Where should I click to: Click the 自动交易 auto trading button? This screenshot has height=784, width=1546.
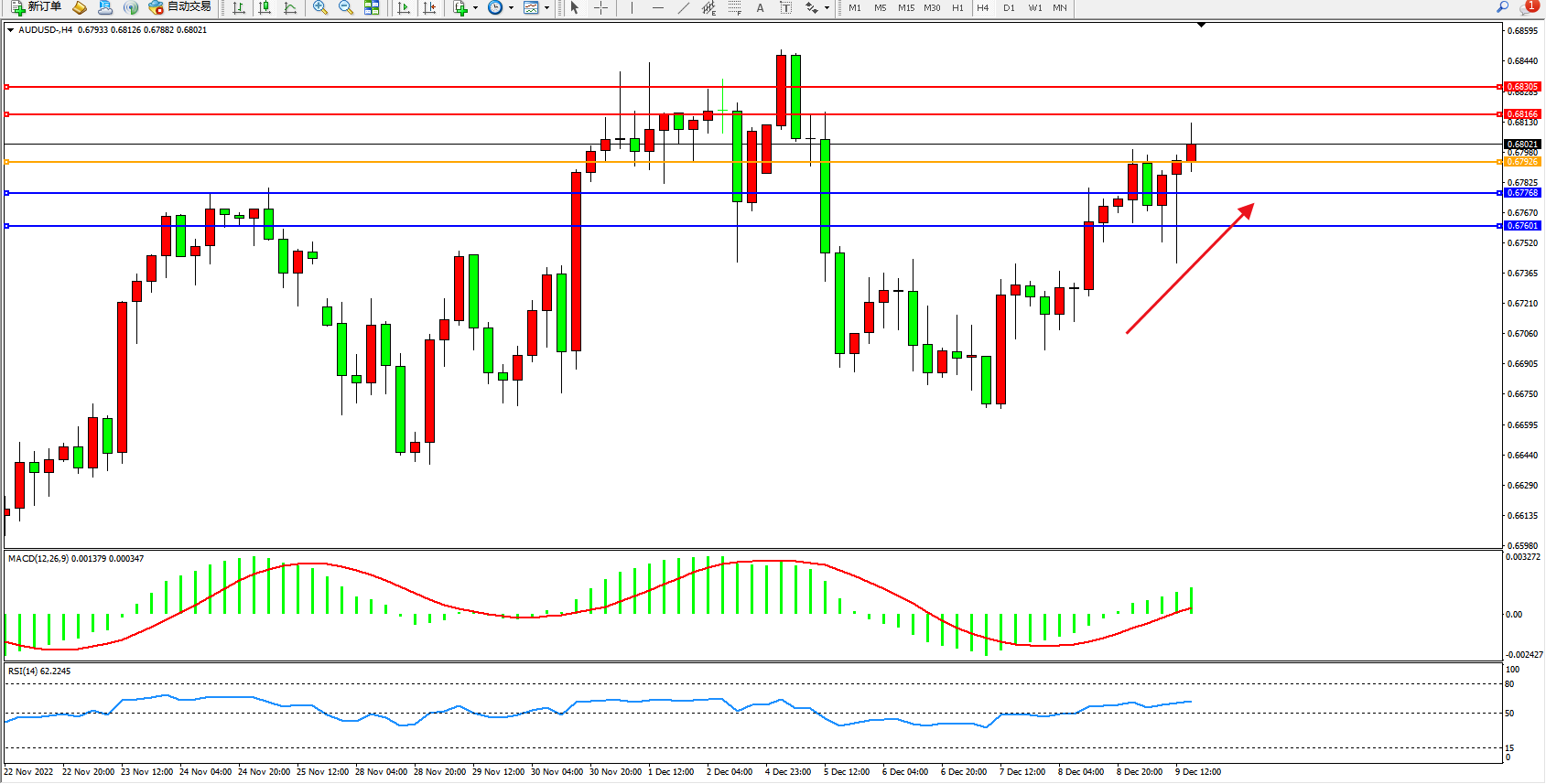click(x=180, y=7)
